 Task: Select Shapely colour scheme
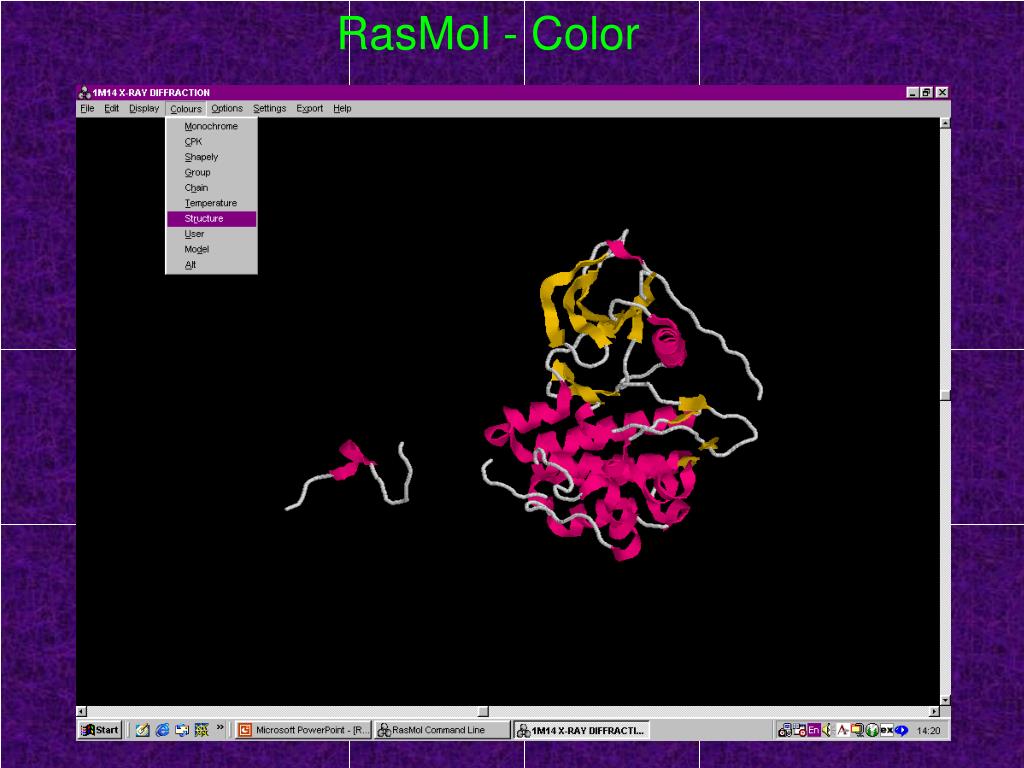(x=211, y=157)
